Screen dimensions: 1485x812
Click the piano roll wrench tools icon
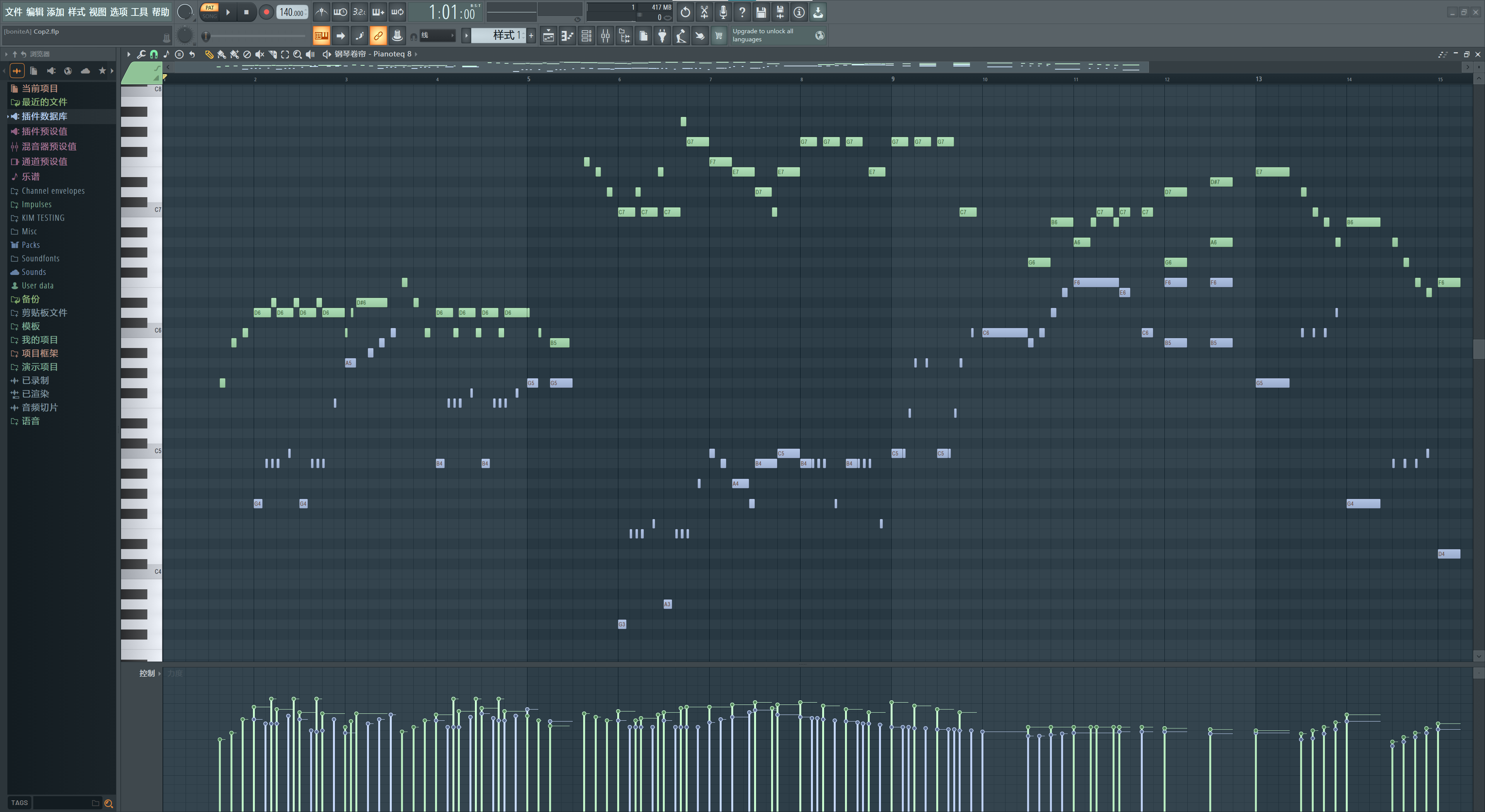coord(141,54)
